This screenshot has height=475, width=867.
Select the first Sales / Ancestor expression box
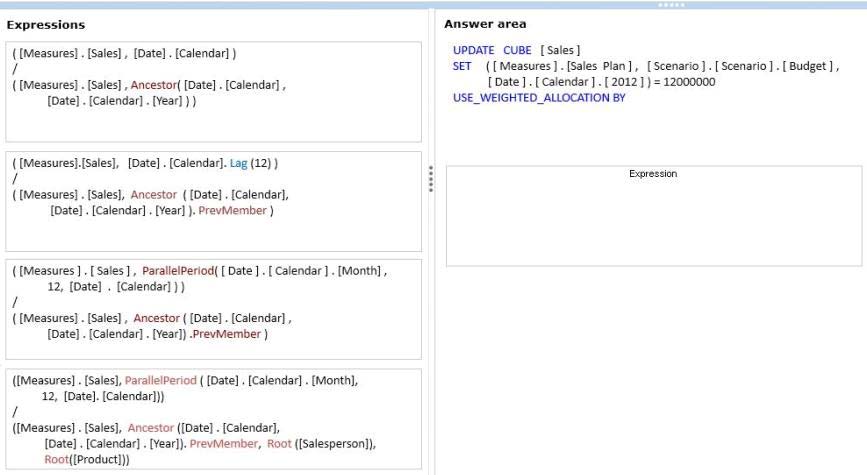[x=213, y=92]
